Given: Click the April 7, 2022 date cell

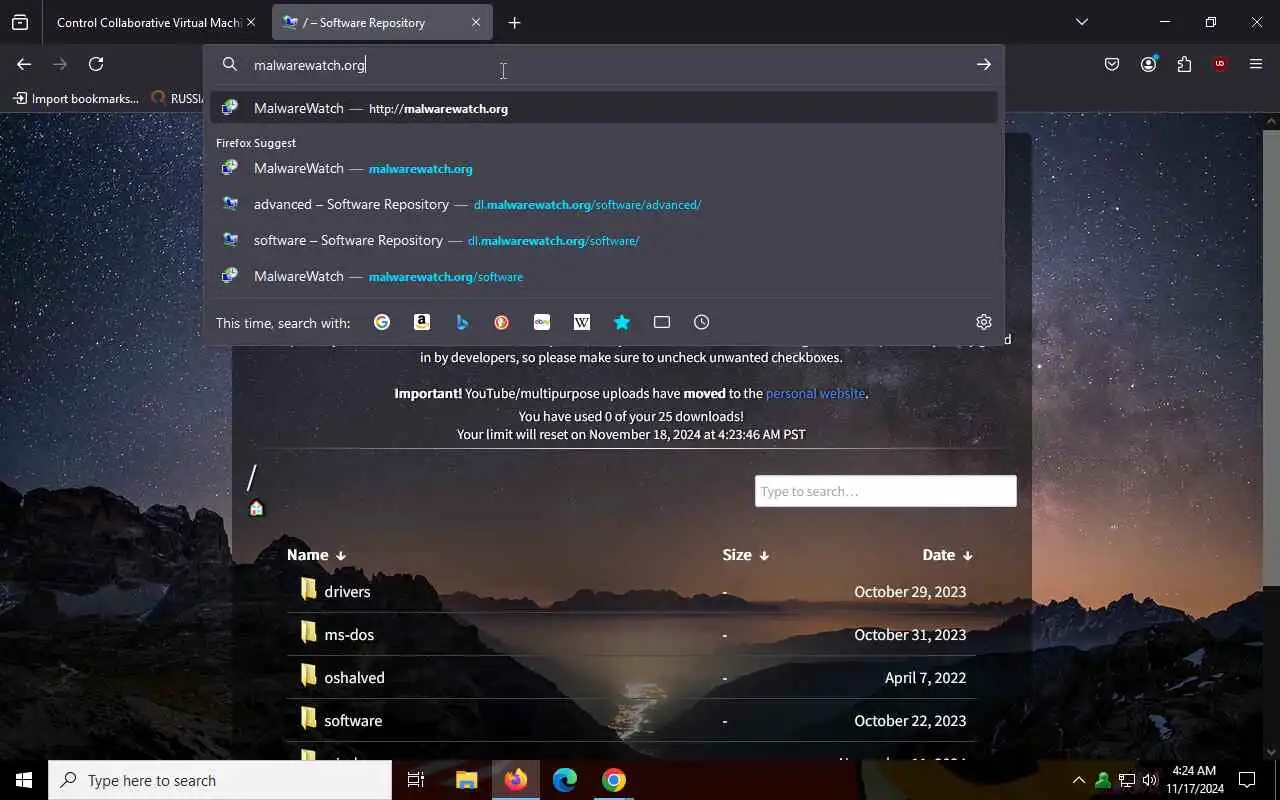Looking at the screenshot, I should (x=925, y=677).
